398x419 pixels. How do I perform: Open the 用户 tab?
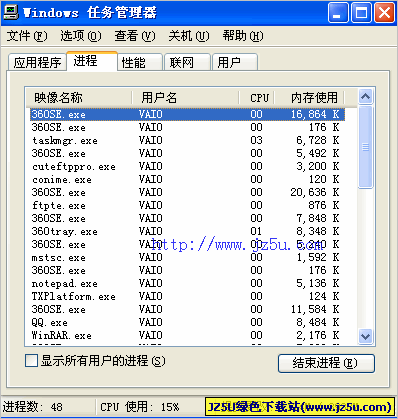point(235,62)
